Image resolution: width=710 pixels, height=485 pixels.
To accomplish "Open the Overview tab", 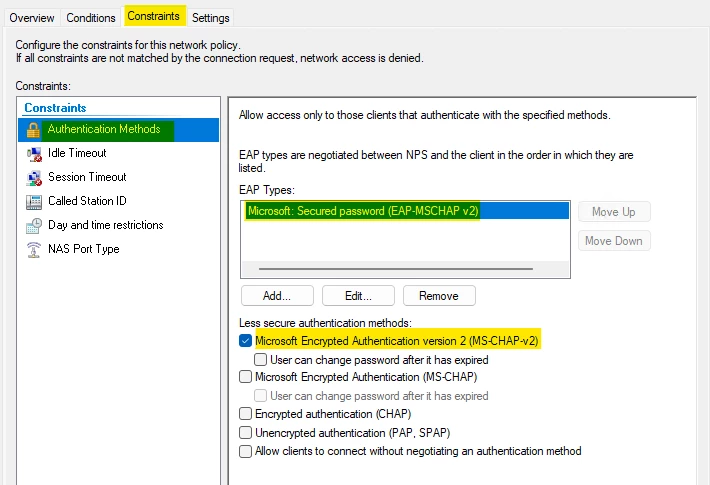I will [x=32, y=18].
